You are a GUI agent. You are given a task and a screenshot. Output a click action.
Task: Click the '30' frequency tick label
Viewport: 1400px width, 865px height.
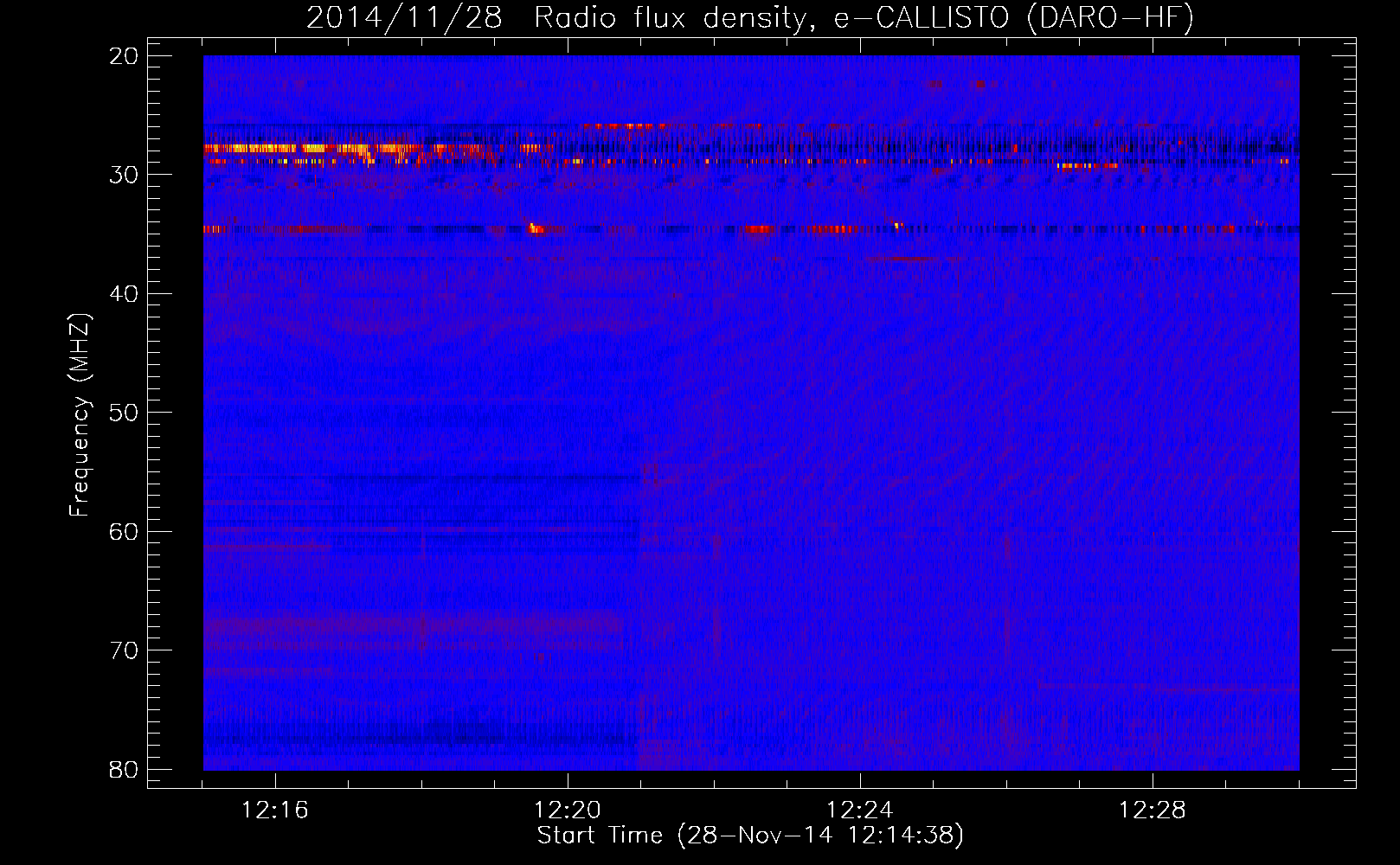[x=124, y=175]
